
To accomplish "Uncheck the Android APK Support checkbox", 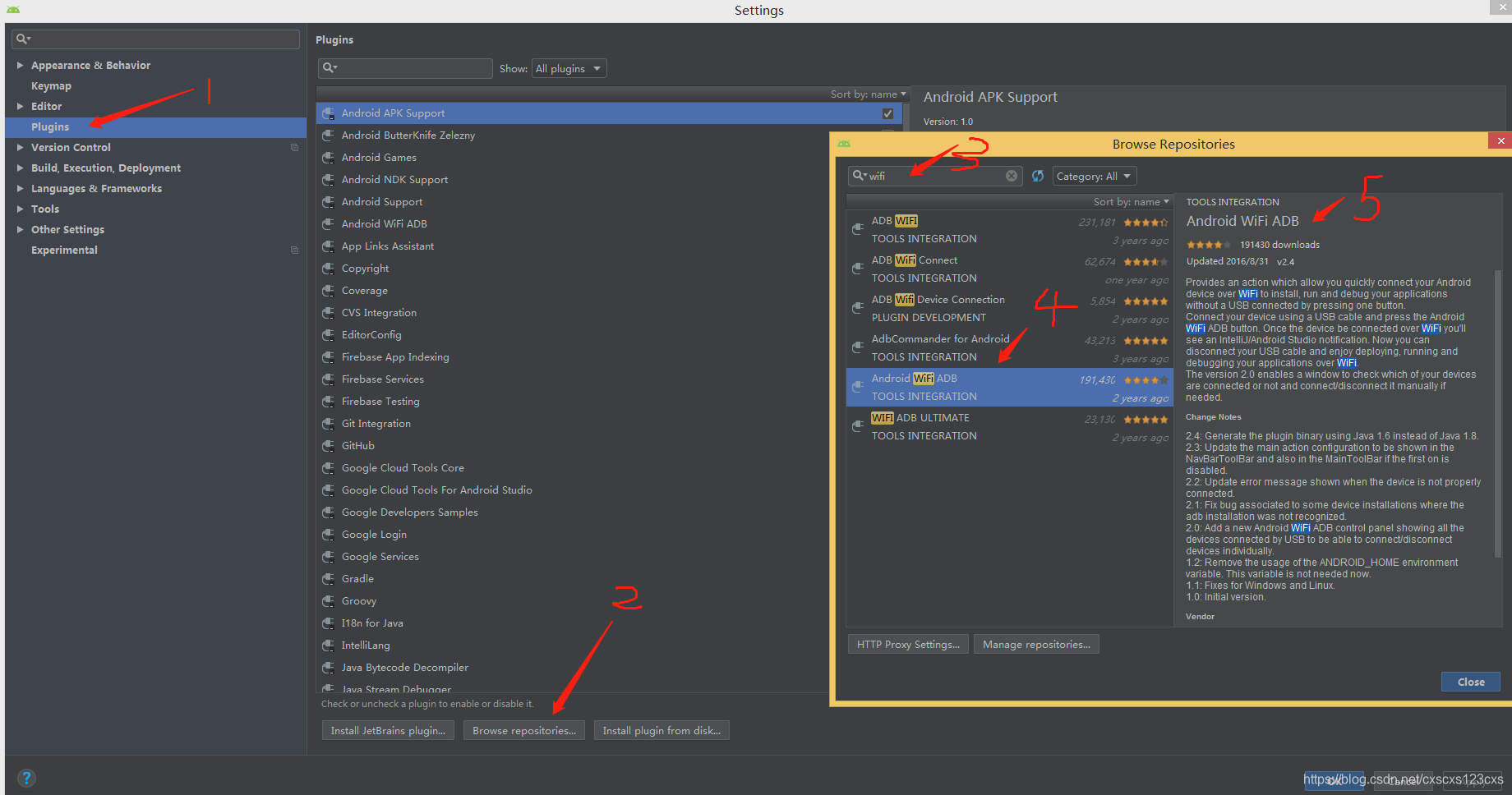I will click(x=887, y=113).
